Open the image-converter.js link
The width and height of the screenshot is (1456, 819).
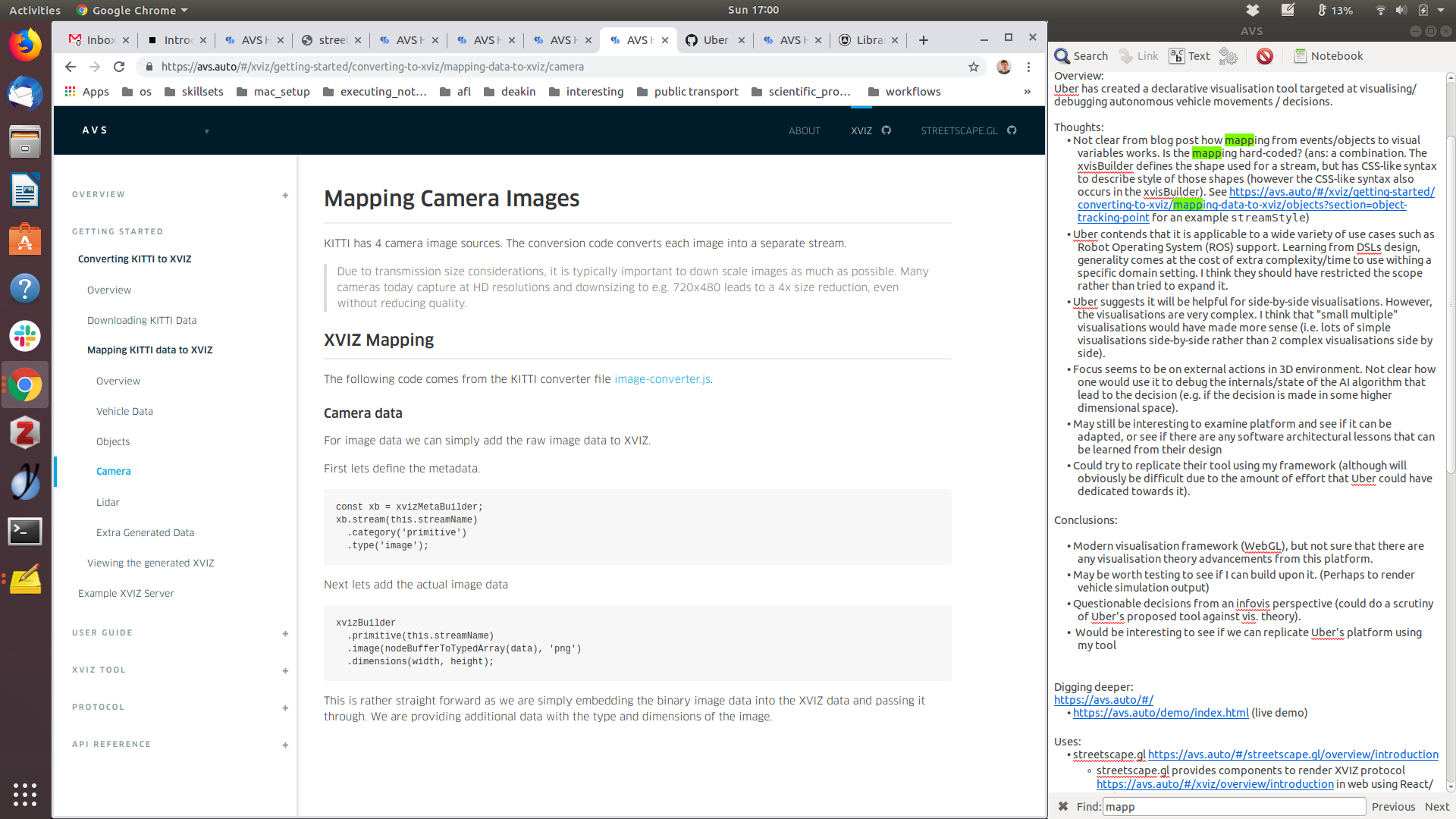pos(662,379)
